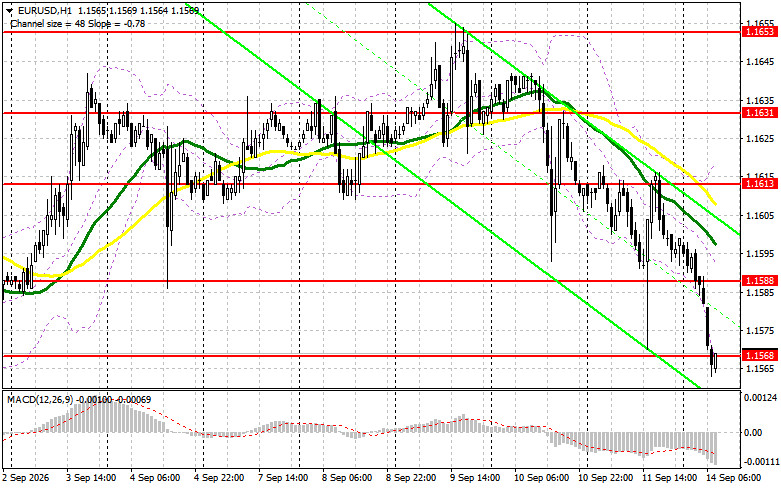This screenshot has width=781, height=489.
Task: Click the 0.00124 MACD scale value
Action: point(760,398)
